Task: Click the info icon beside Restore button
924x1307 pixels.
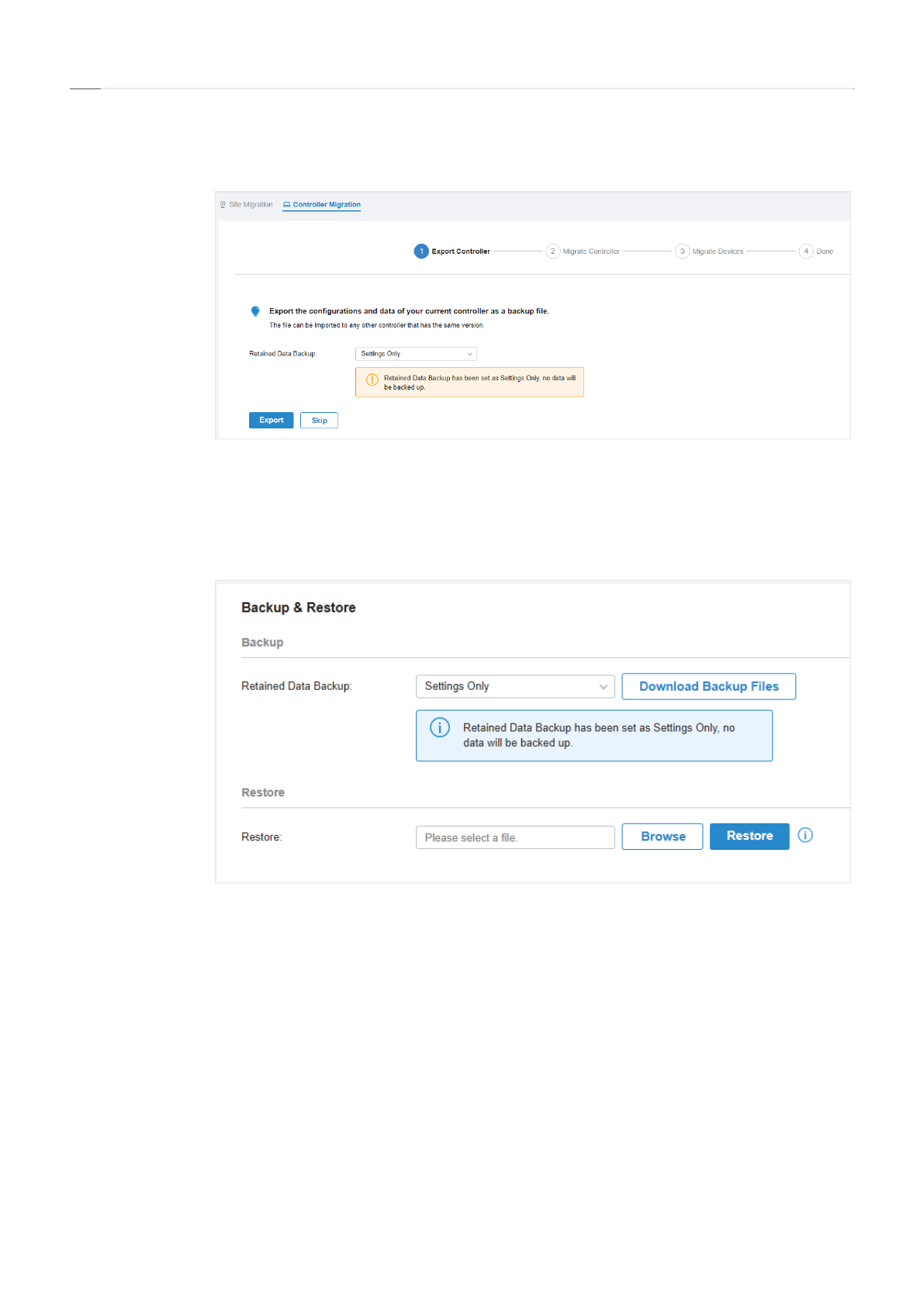Action: pos(805,835)
